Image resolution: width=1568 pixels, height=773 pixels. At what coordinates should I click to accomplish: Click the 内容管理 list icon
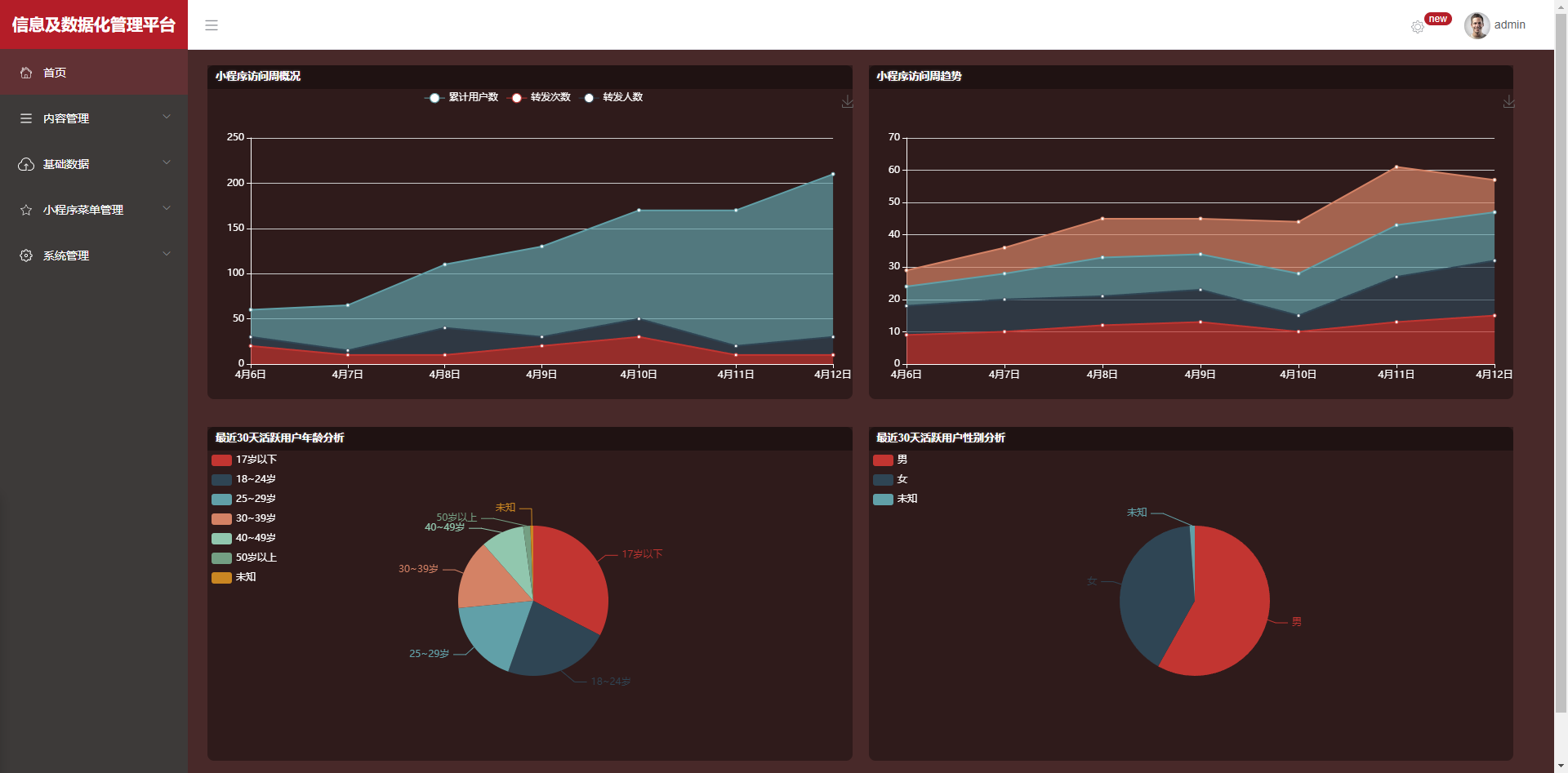click(26, 118)
